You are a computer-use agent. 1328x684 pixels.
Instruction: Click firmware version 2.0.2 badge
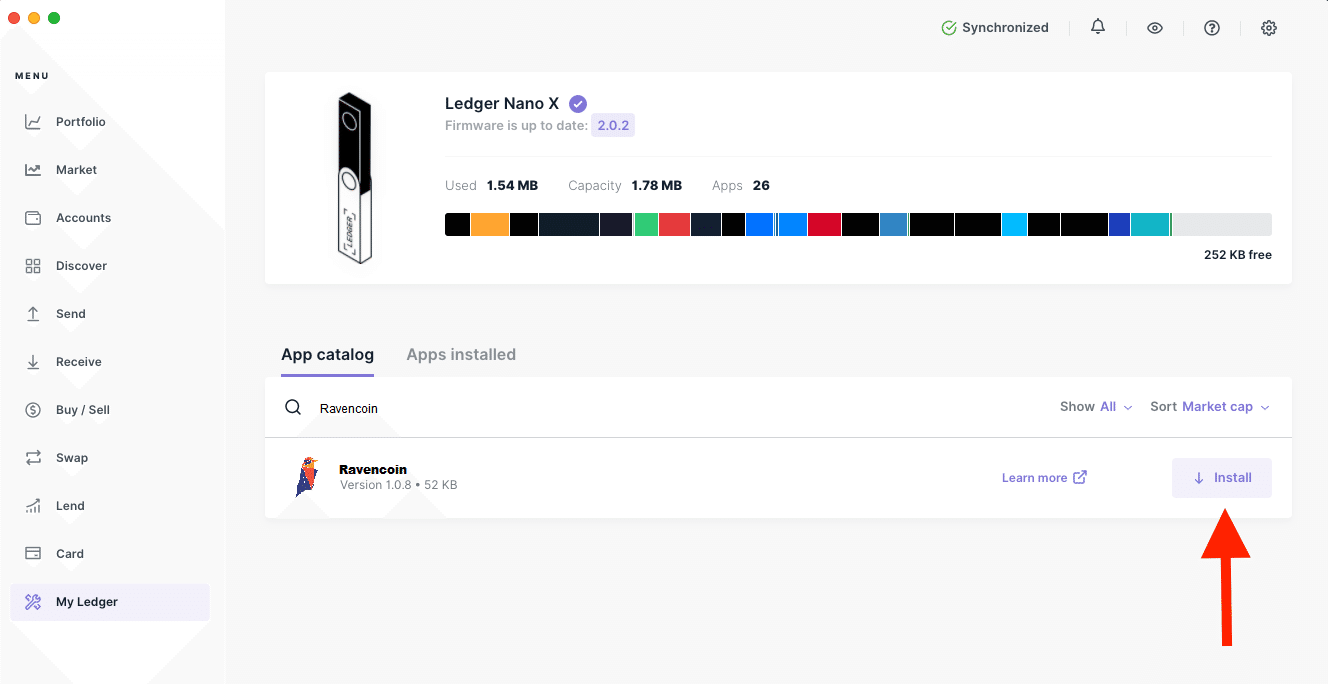[613, 126]
